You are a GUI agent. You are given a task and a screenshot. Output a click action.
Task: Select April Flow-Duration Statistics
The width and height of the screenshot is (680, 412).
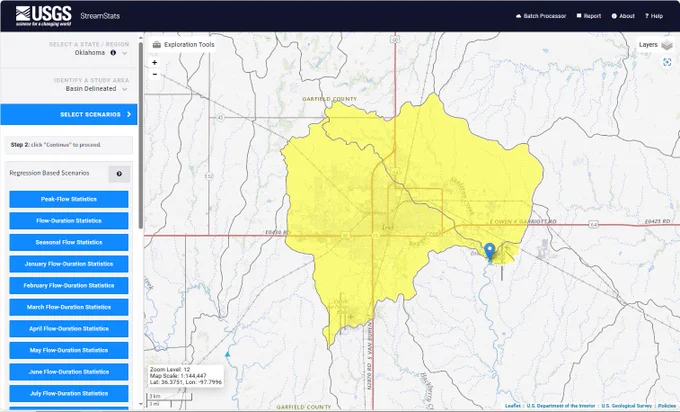[x=69, y=329]
